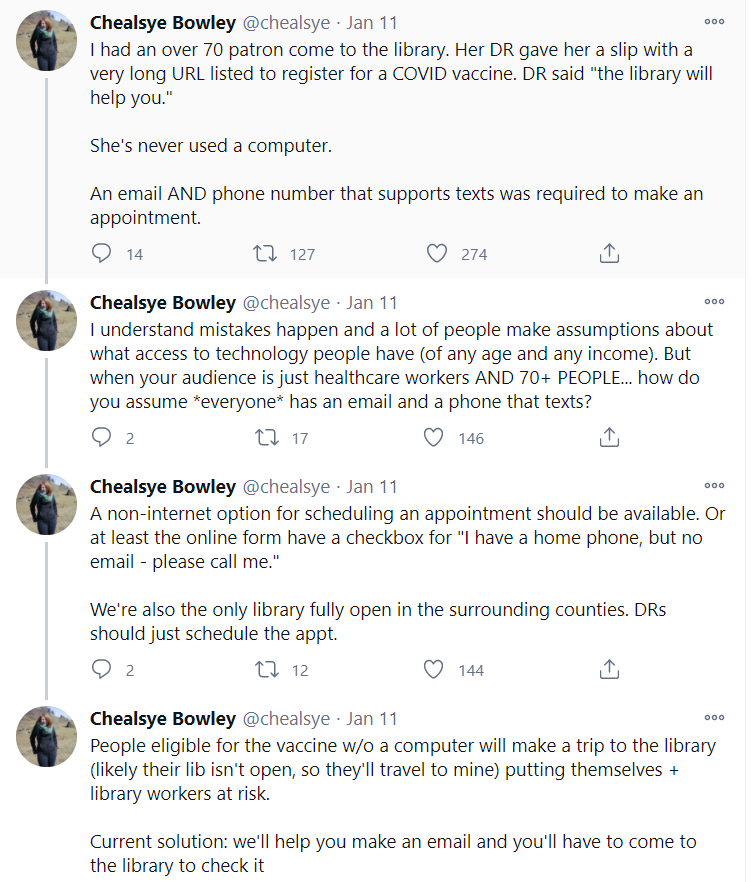This screenshot has height=882, width=755.
Task: Share the tweet about scheduling appointments
Action: tap(609, 670)
